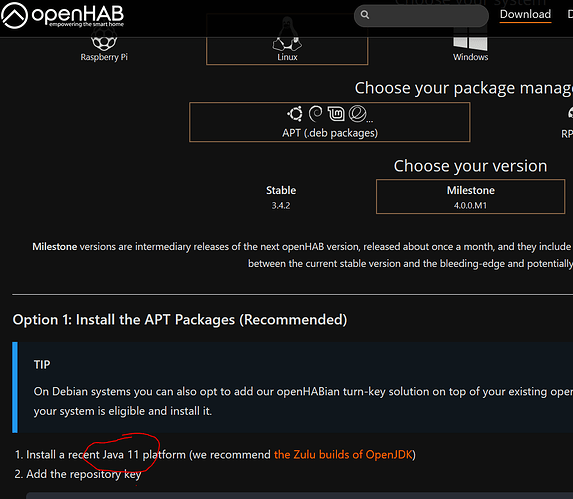The height and width of the screenshot is (499, 573).
Task: Click the Debian swirl icon
Action: (x=316, y=114)
